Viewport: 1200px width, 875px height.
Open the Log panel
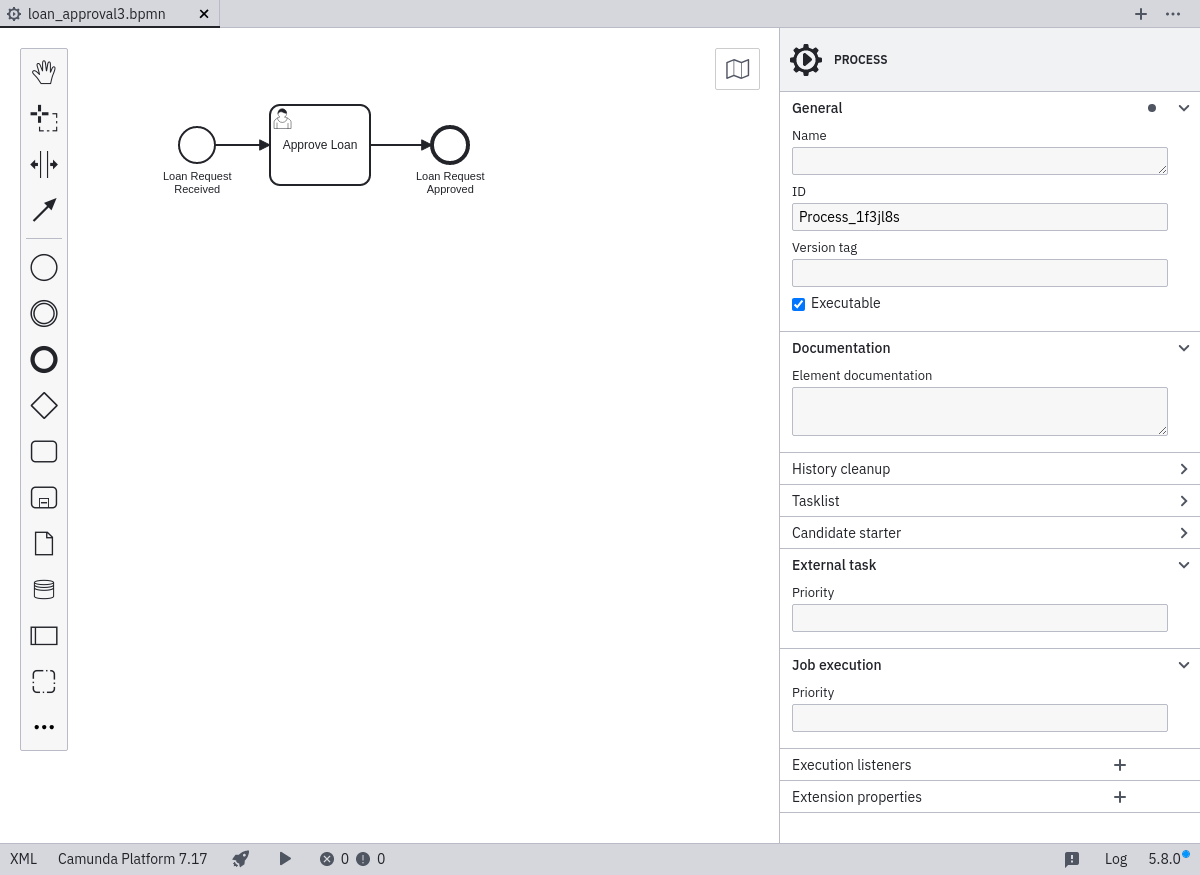point(1115,859)
